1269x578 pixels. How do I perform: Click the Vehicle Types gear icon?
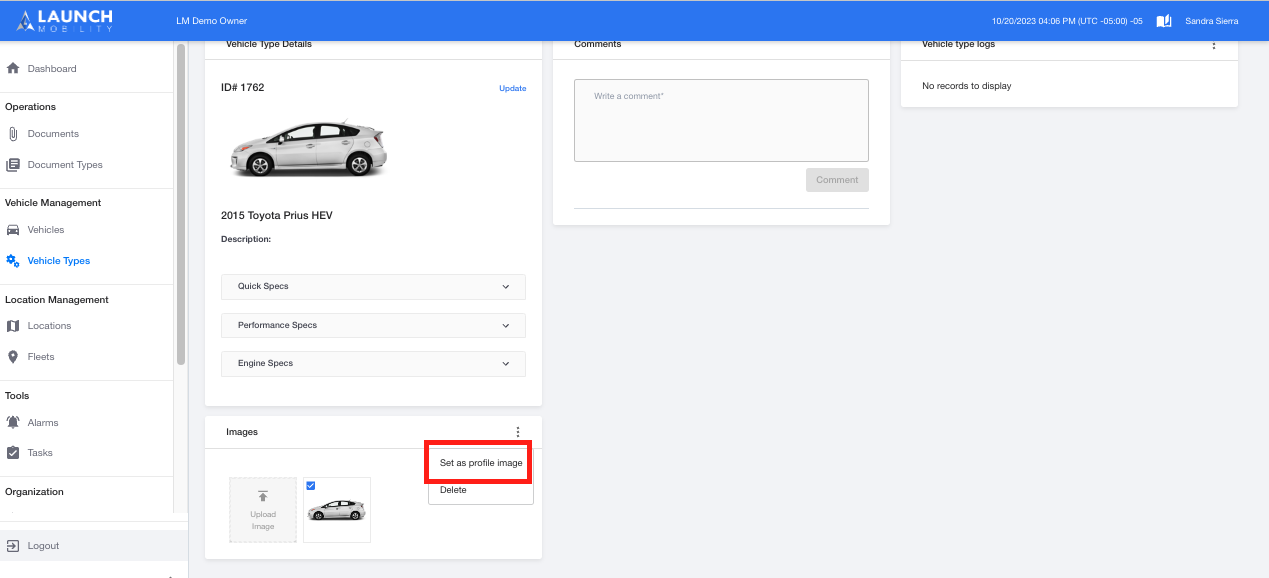point(13,261)
